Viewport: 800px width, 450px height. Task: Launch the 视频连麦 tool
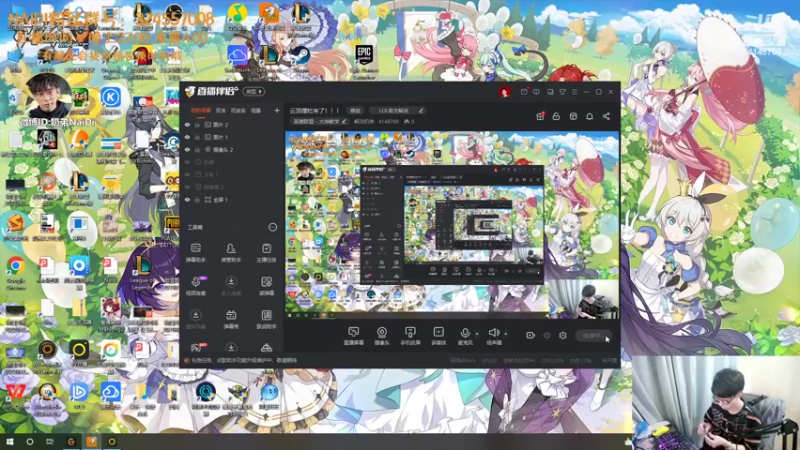tap(195, 286)
